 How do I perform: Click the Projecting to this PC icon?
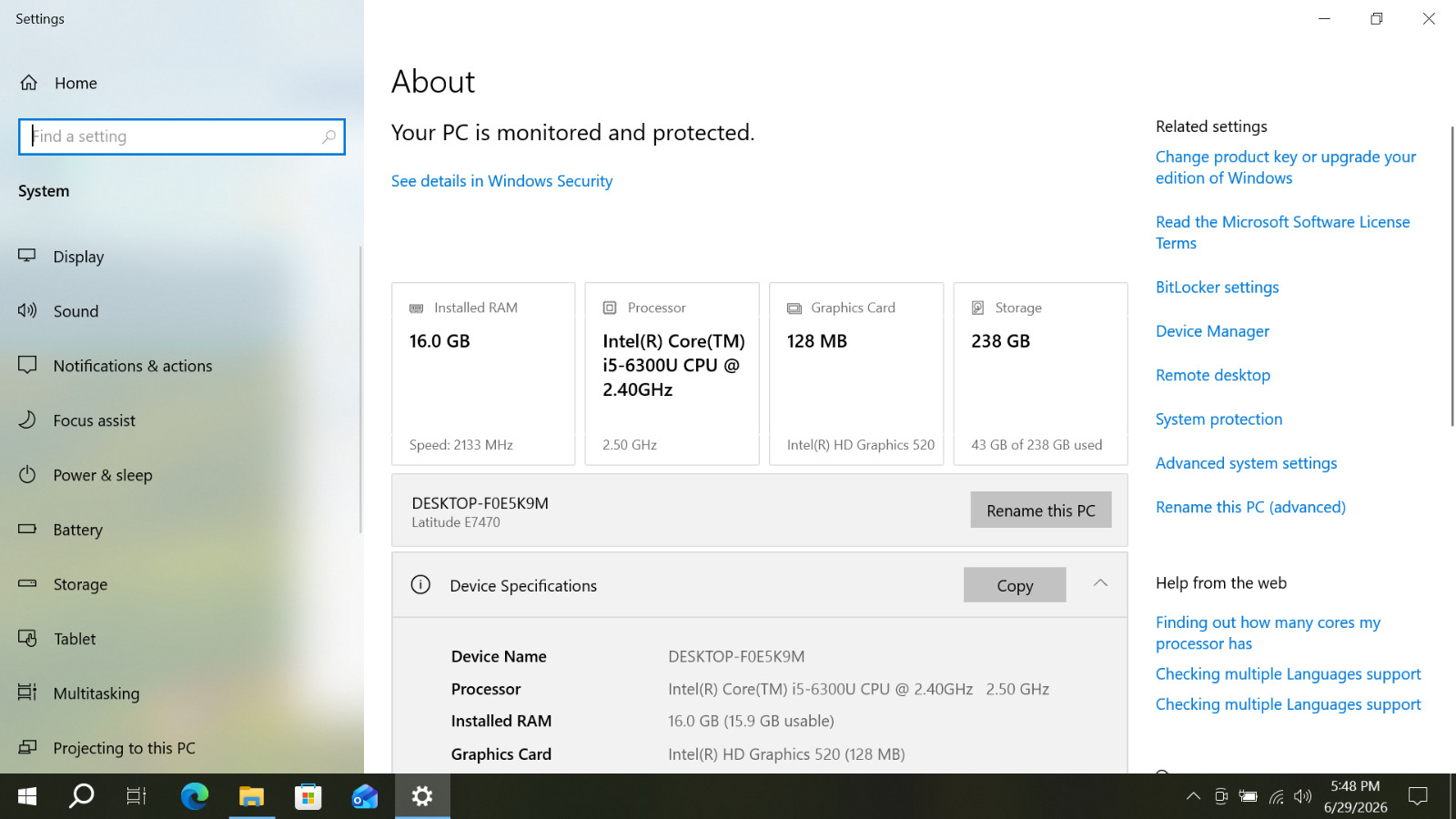tap(27, 747)
